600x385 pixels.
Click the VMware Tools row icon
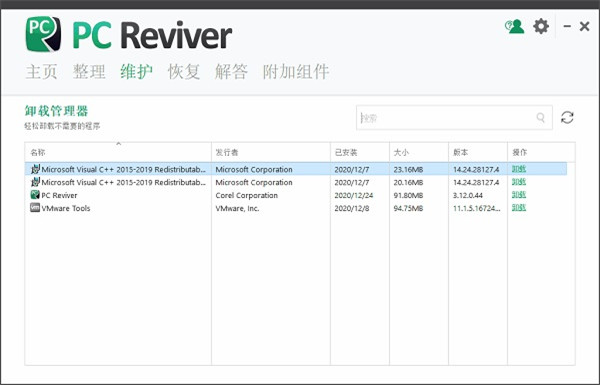tap(35, 208)
